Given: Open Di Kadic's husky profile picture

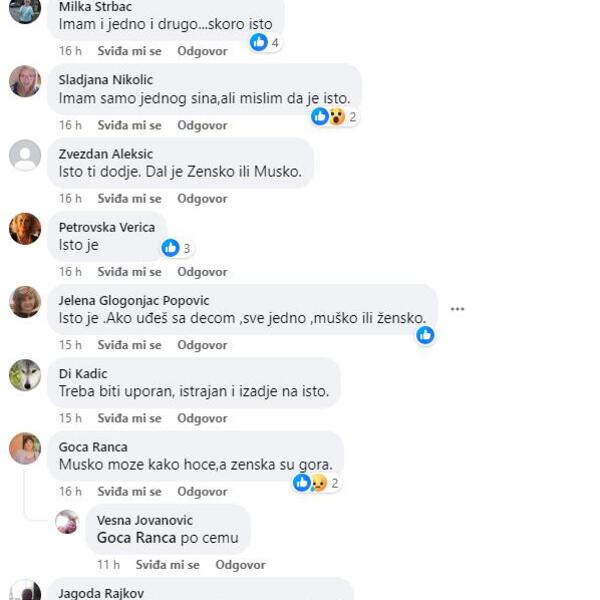Looking at the screenshot, I should pos(25,375).
